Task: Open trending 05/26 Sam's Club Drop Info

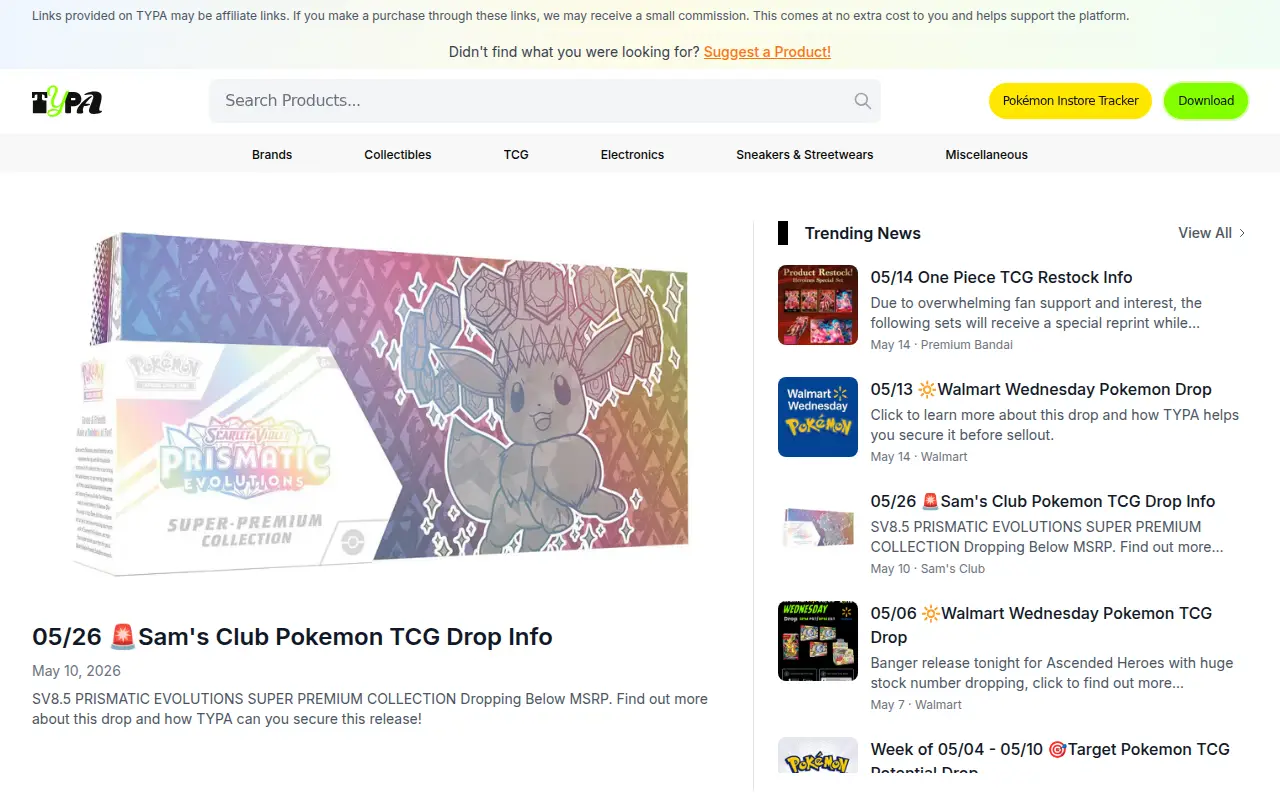Action: tap(1043, 502)
